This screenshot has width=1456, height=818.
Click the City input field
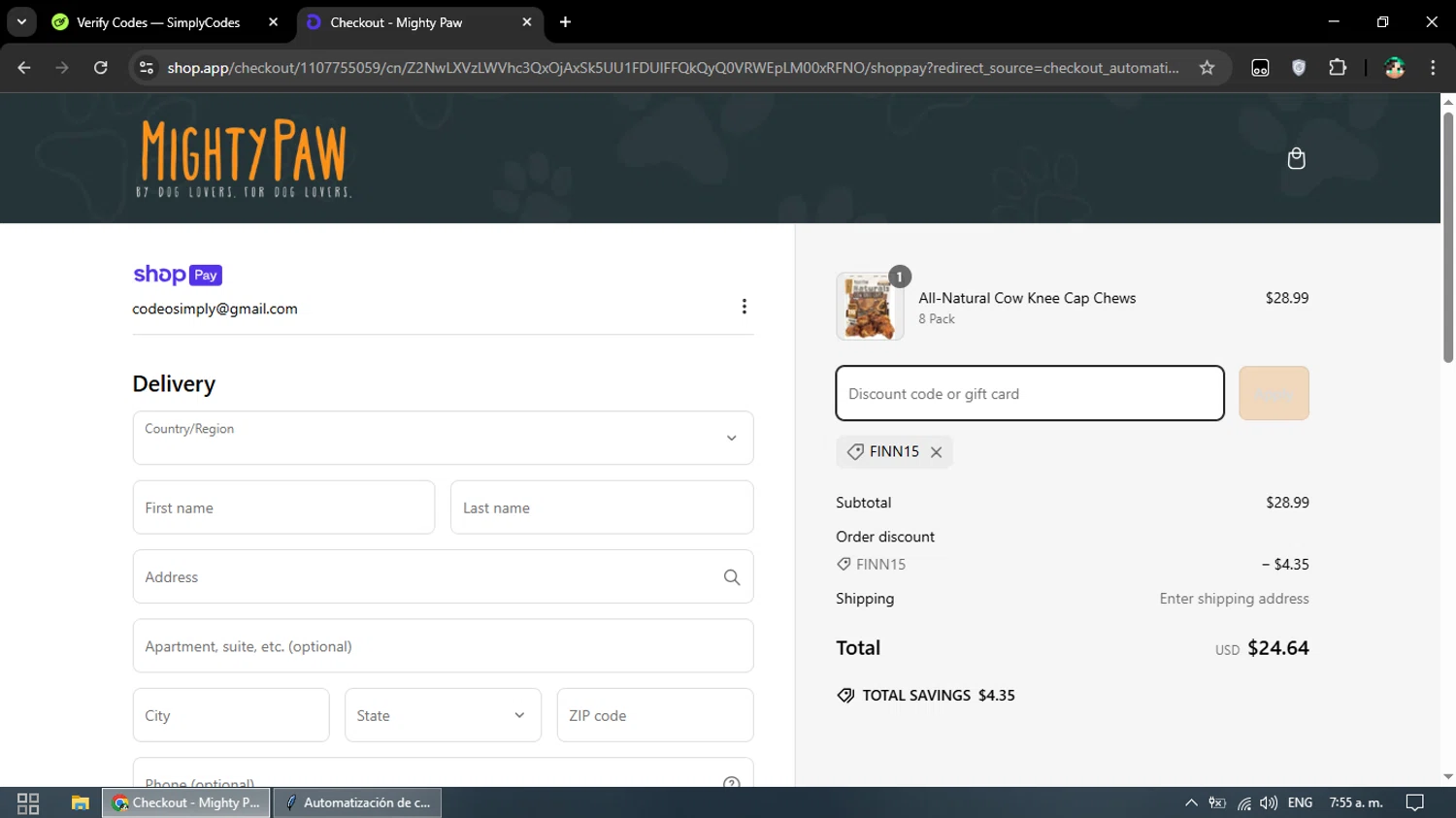[231, 715]
